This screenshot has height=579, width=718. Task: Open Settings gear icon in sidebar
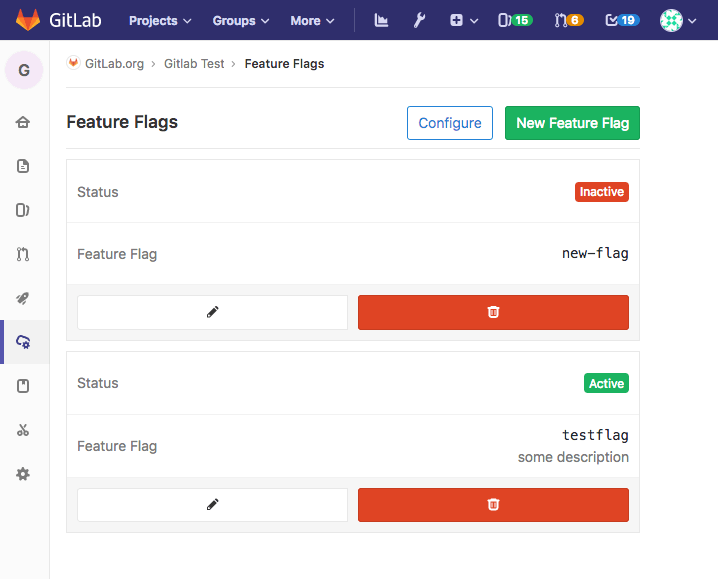coord(23,474)
